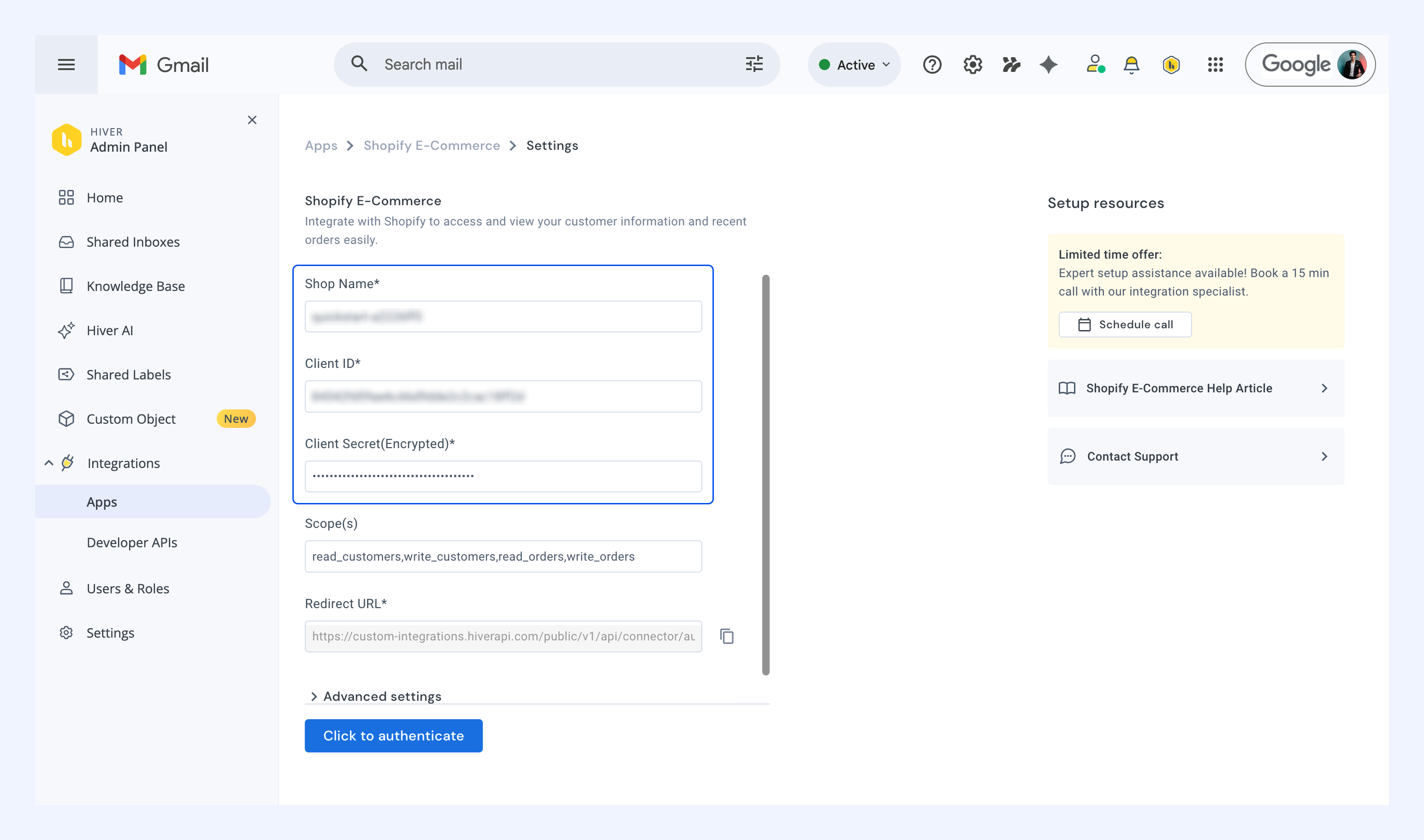The width and height of the screenshot is (1424, 840).
Task: Open Shopify E-Commerce Help Article
Action: (x=1196, y=388)
